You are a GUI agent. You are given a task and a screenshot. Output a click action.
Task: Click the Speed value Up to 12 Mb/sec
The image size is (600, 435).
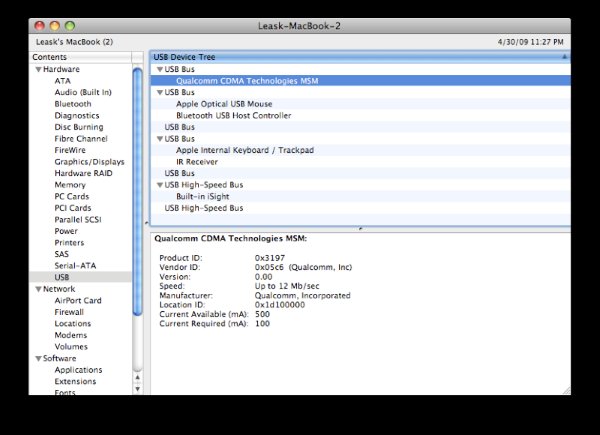(287, 286)
